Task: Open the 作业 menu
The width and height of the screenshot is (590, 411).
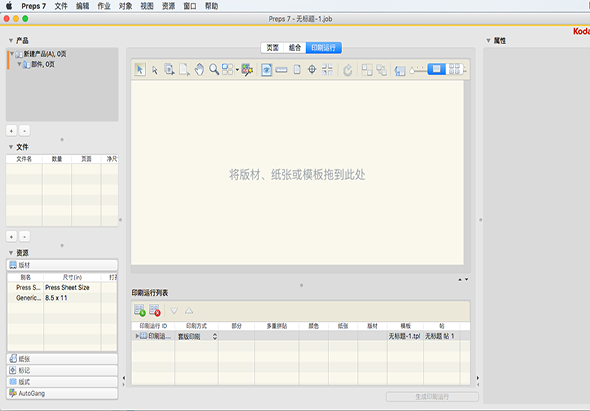Action: coord(104,6)
